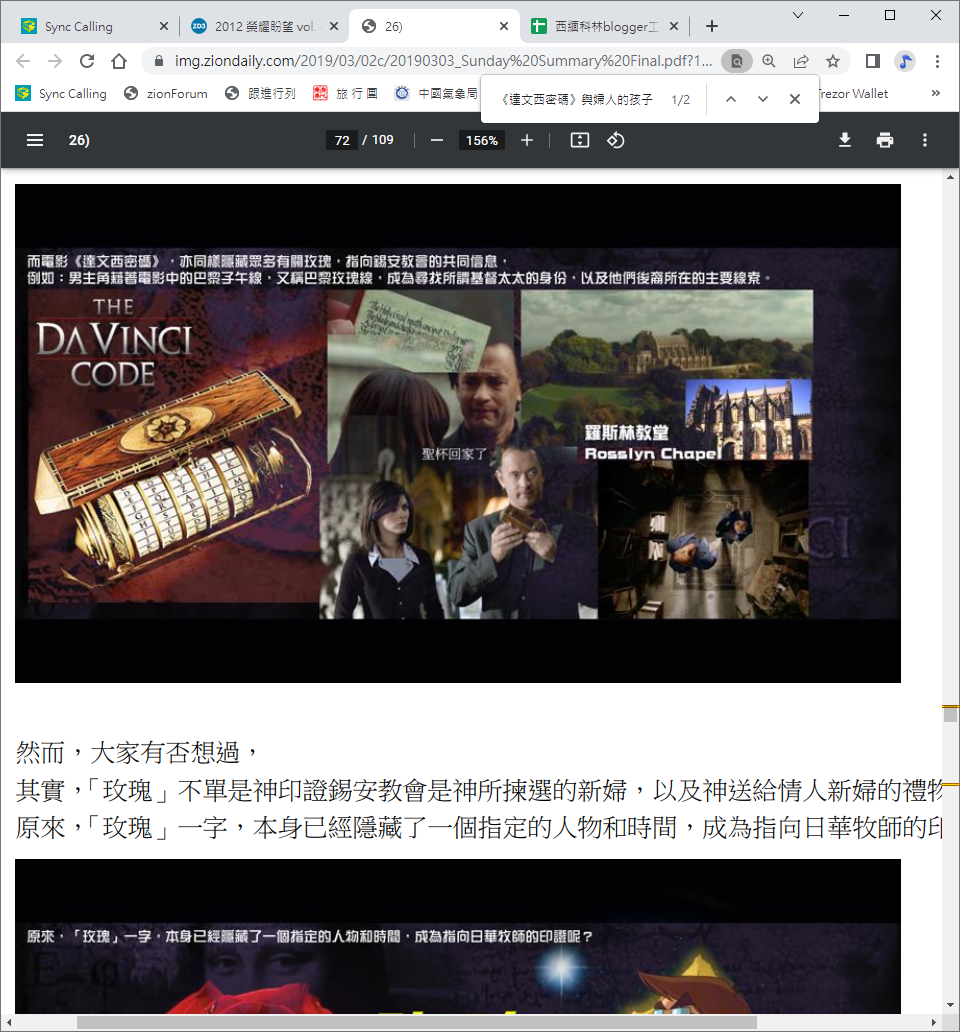Show more bookmarks chevron
The image size is (960, 1032).
936,93
